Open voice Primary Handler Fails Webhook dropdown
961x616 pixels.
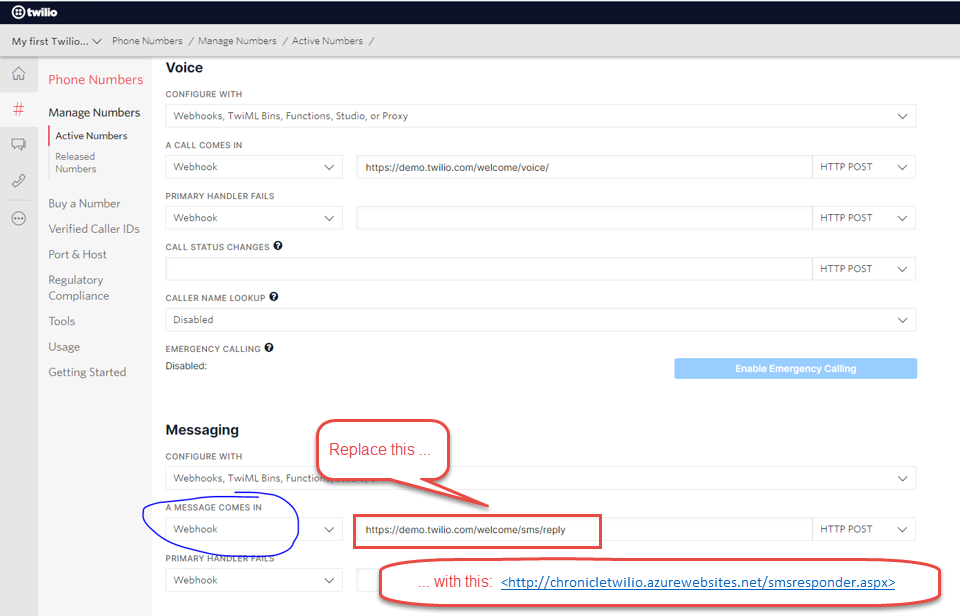(254, 218)
